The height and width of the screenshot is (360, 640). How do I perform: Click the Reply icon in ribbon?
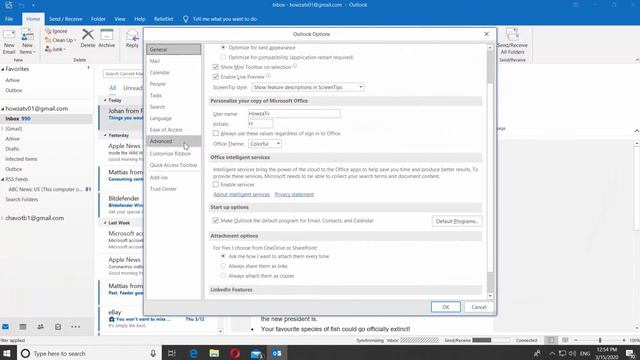(132, 35)
